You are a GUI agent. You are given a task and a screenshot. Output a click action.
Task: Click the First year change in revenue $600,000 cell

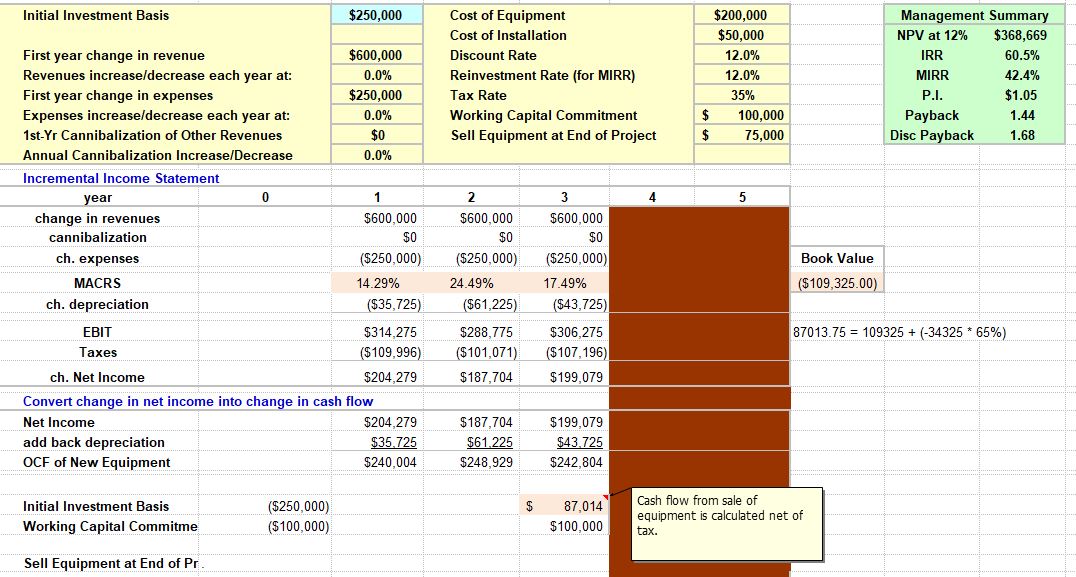[377, 55]
